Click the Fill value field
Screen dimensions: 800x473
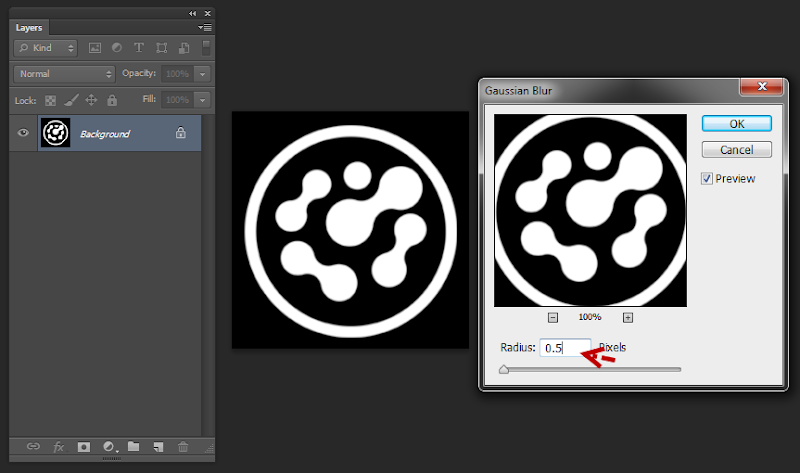(x=178, y=100)
